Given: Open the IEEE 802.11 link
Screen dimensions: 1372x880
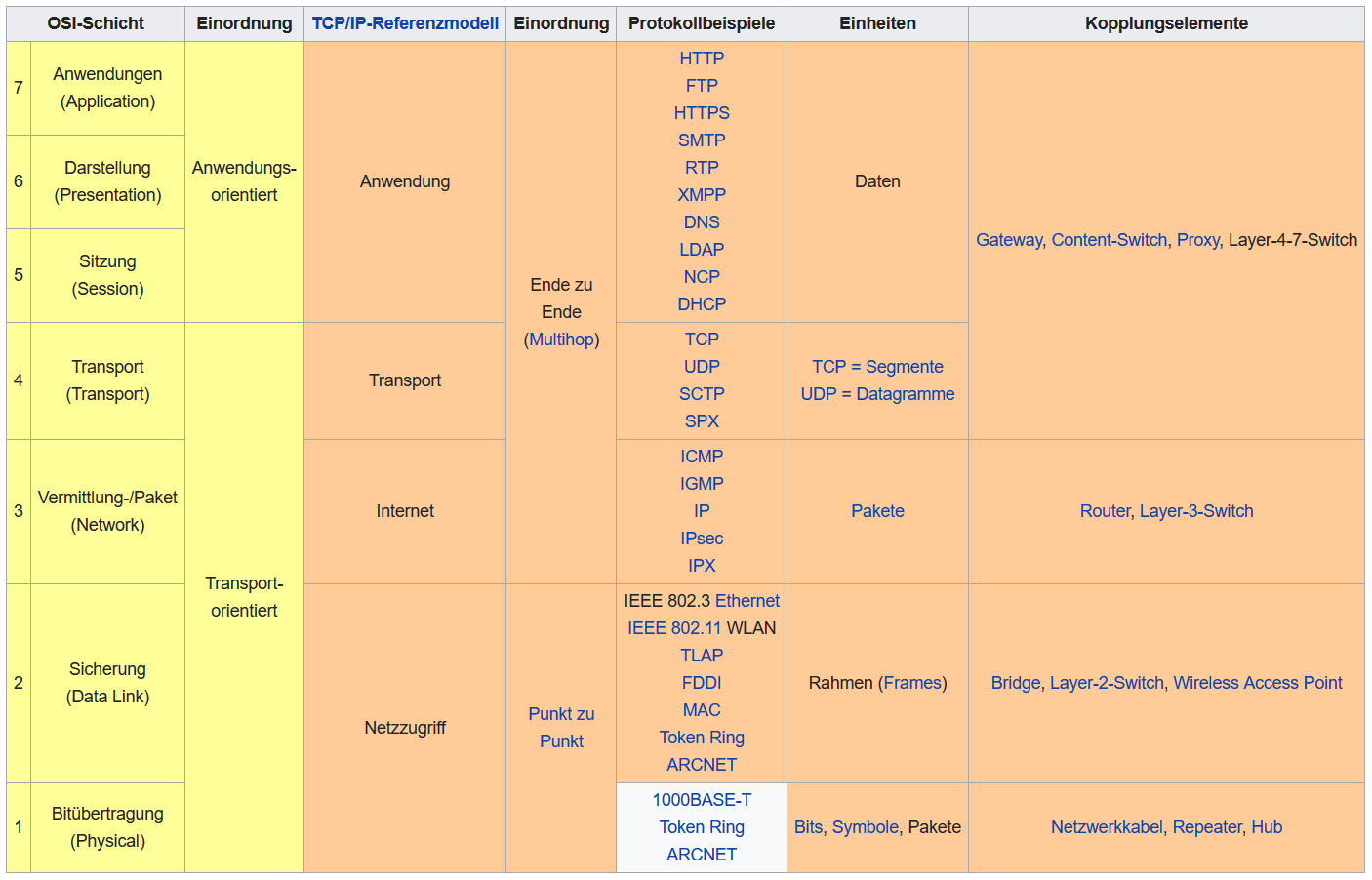Looking at the screenshot, I should (x=675, y=628).
